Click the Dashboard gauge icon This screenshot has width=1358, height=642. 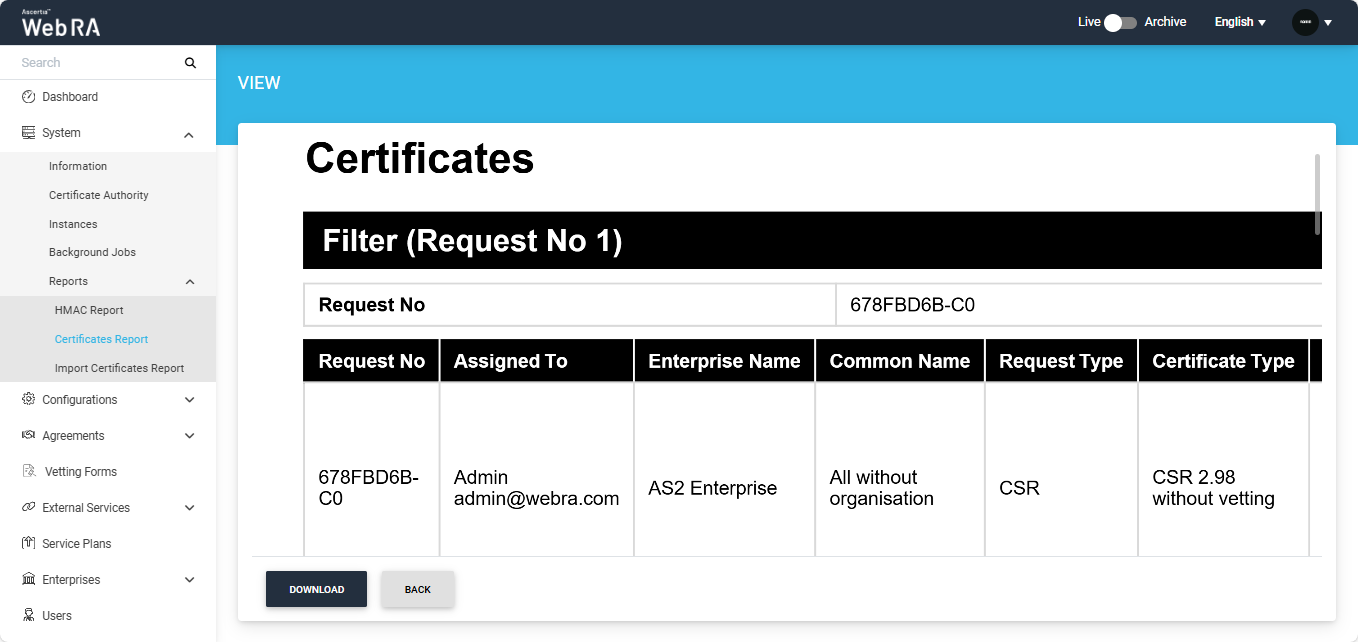click(28, 97)
